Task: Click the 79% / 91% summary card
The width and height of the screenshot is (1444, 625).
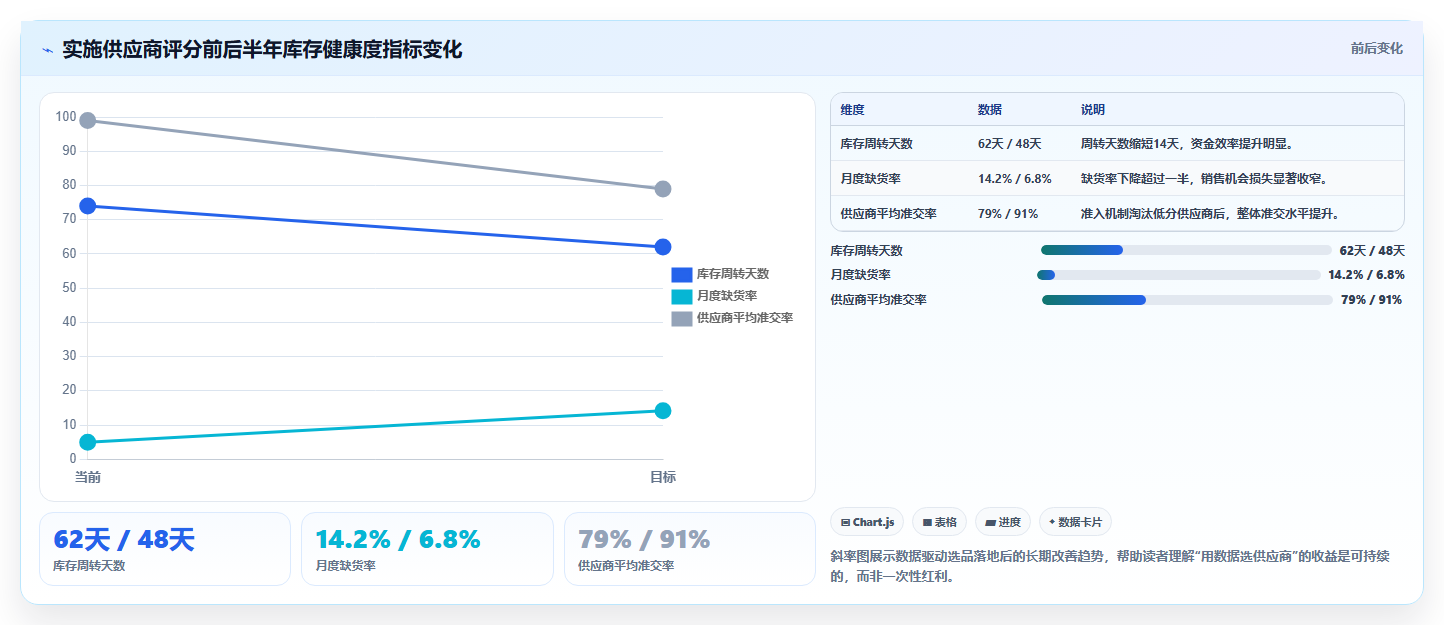Action: tap(690, 549)
